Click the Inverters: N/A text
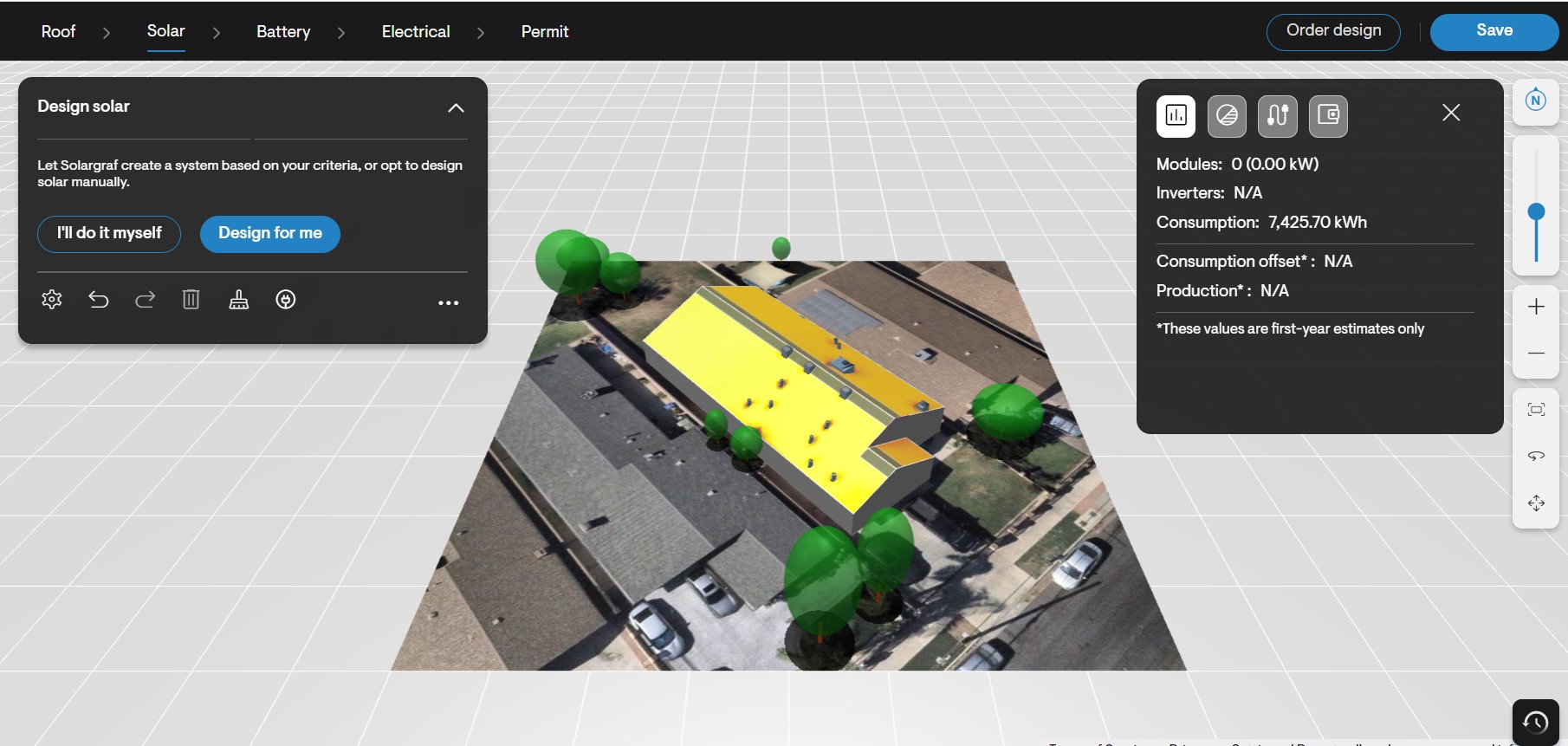Viewport: 1568px width, 746px height. 1209,193
